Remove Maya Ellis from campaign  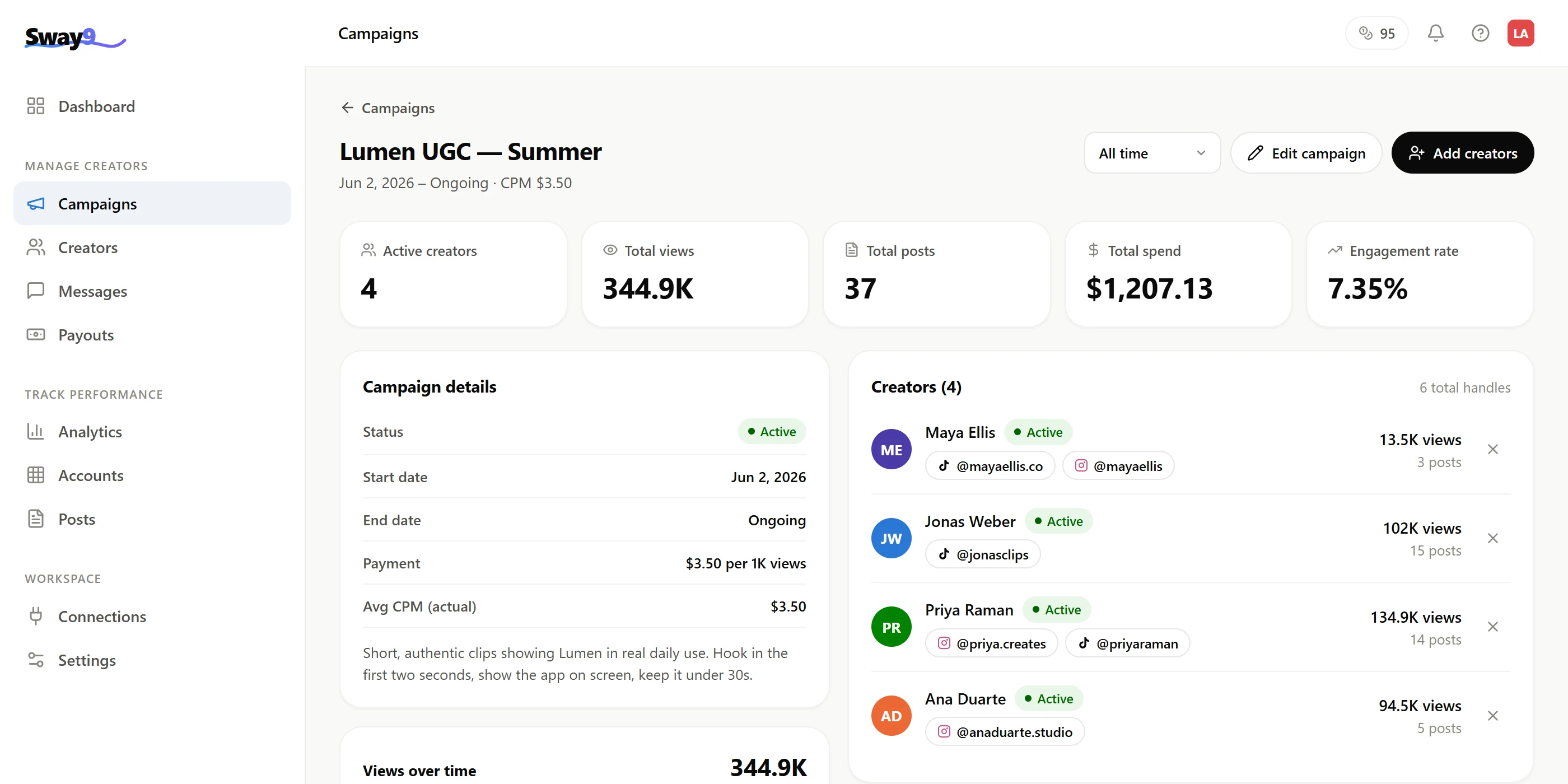coord(1492,450)
